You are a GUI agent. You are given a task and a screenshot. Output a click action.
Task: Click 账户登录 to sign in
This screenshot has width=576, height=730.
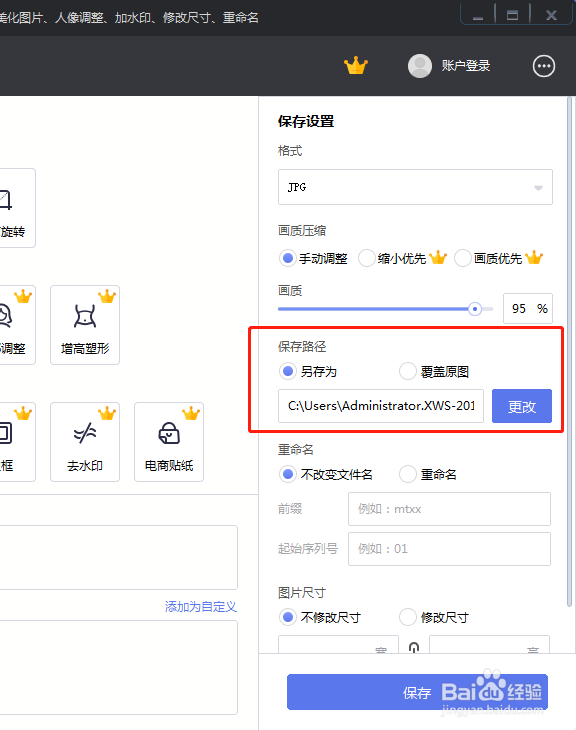tap(466, 66)
